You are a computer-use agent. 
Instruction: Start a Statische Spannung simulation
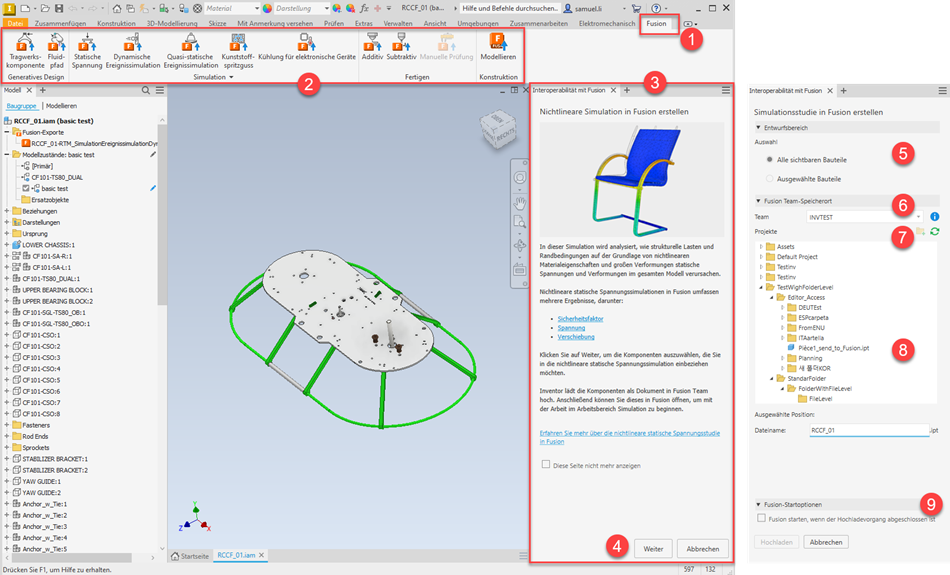(x=87, y=51)
